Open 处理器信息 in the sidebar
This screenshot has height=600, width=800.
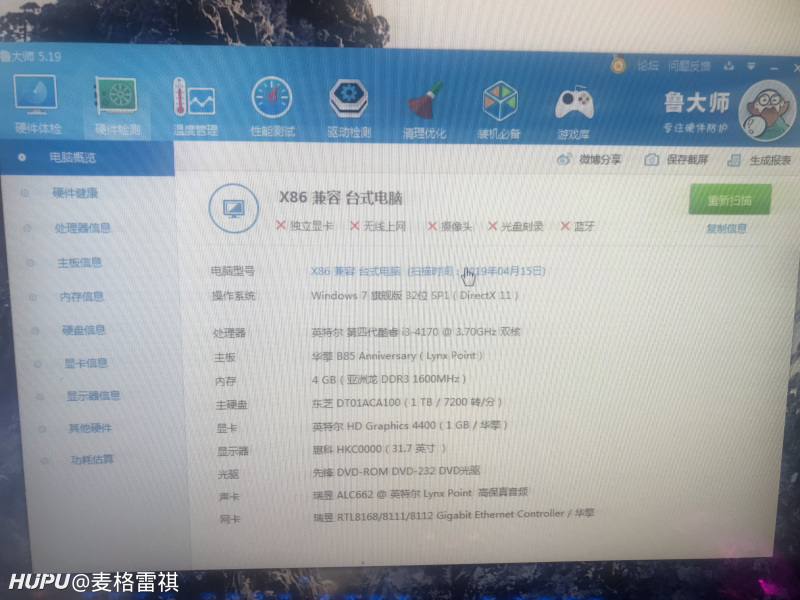tap(83, 228)
